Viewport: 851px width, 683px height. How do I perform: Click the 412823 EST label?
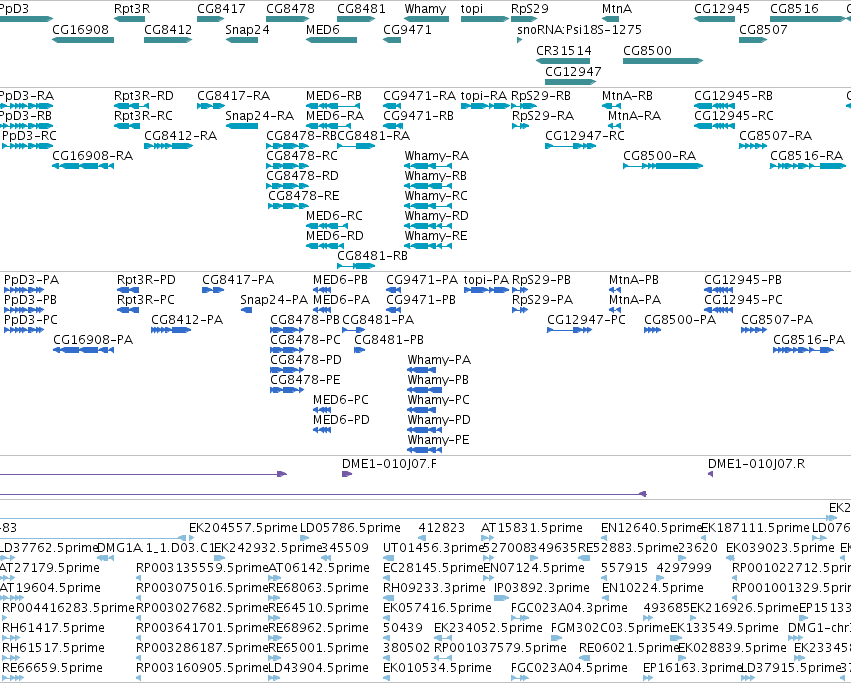pyautogui.click(x=441, y=528)
